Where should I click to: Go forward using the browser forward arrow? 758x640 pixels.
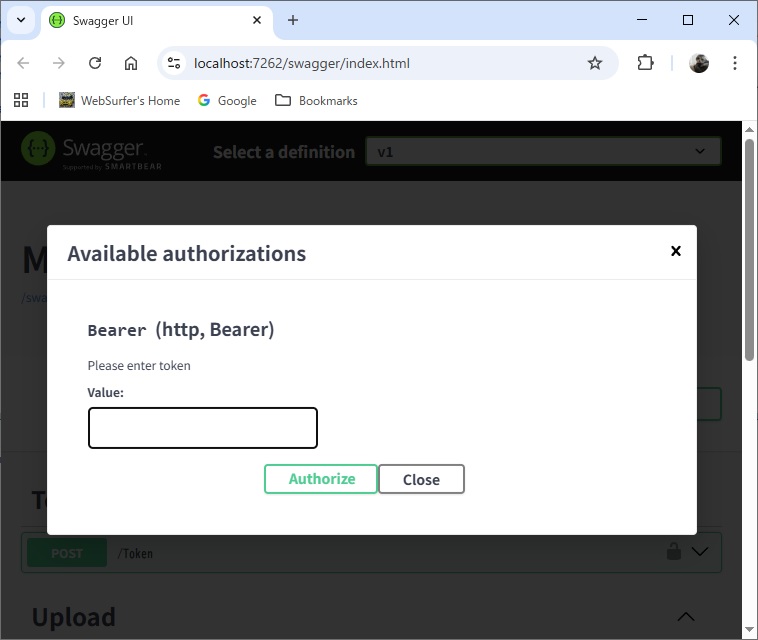pyautogui.click(x=58, y=63)
